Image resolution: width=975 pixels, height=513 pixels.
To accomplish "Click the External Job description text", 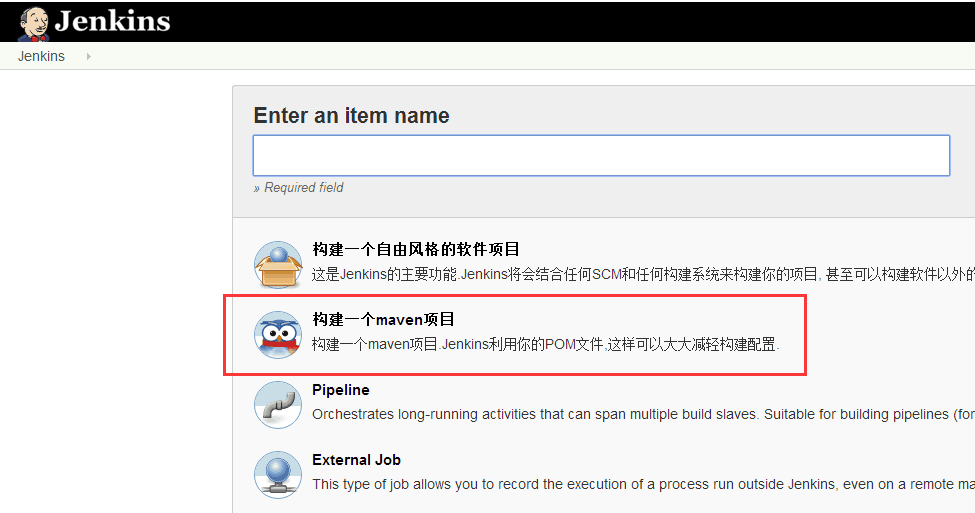I will 644,484.
